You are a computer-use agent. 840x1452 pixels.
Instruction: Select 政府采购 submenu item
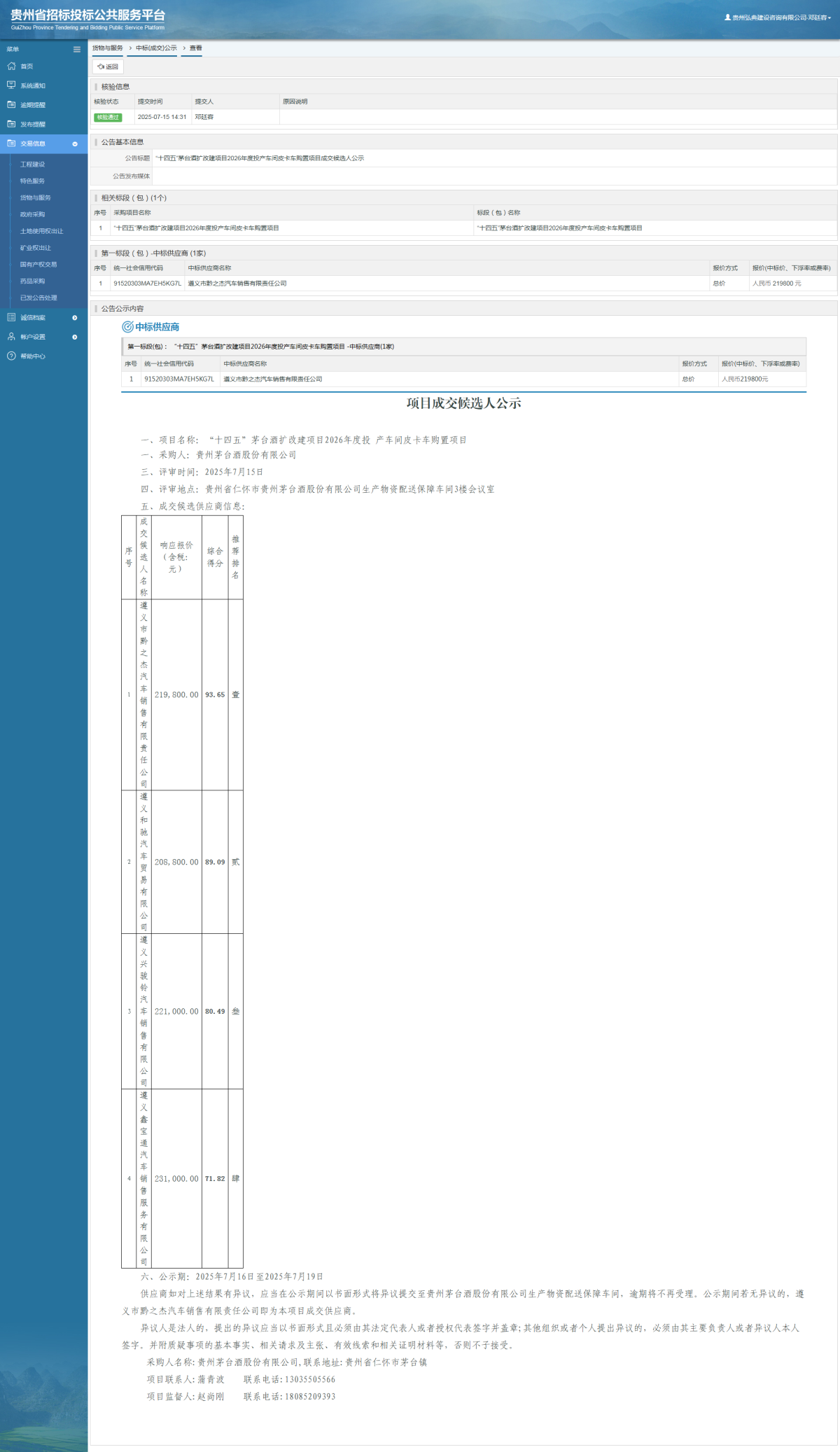(32, 215)
